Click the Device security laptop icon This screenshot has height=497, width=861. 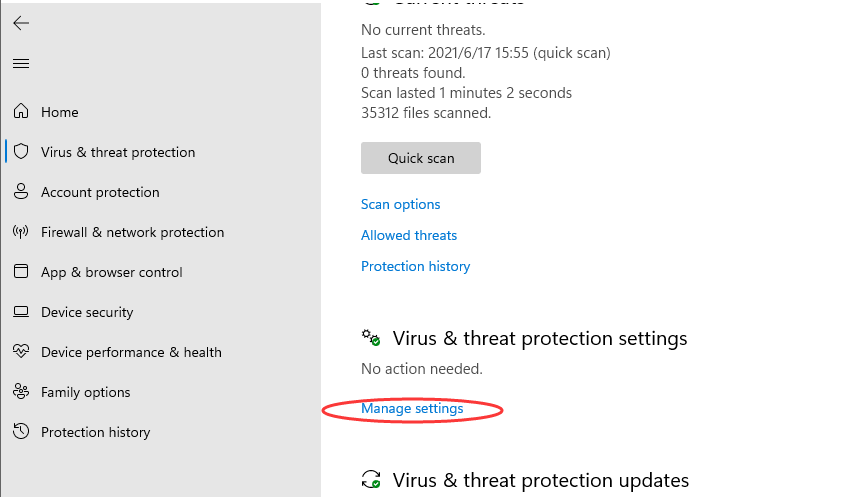pyautogui.click(x=21, y=312)
